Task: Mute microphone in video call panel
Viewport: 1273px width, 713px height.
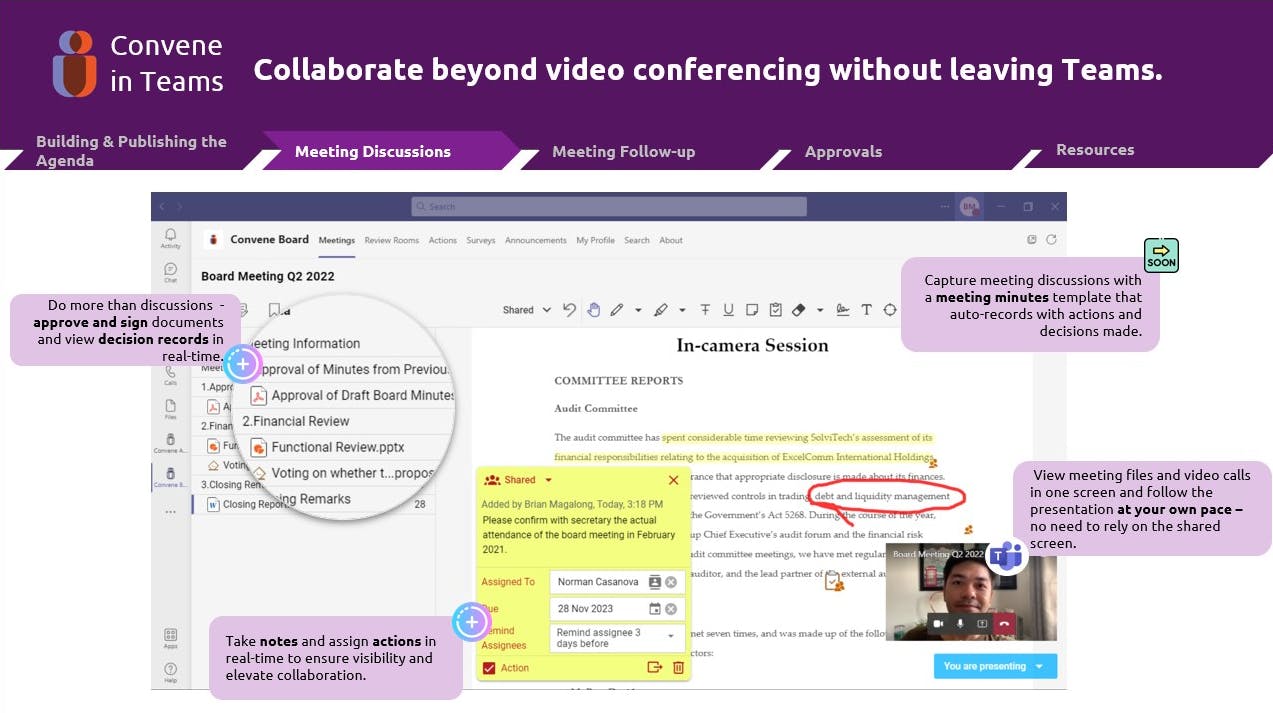Action: [x=960, y=623]
